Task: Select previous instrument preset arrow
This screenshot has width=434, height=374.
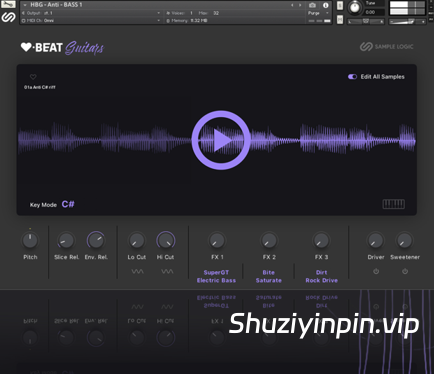Action: tap(292, 5)
